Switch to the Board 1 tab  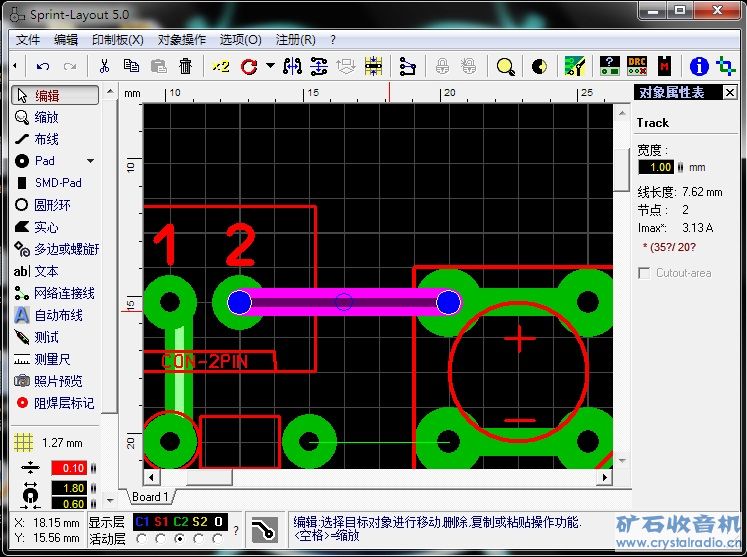151,497
